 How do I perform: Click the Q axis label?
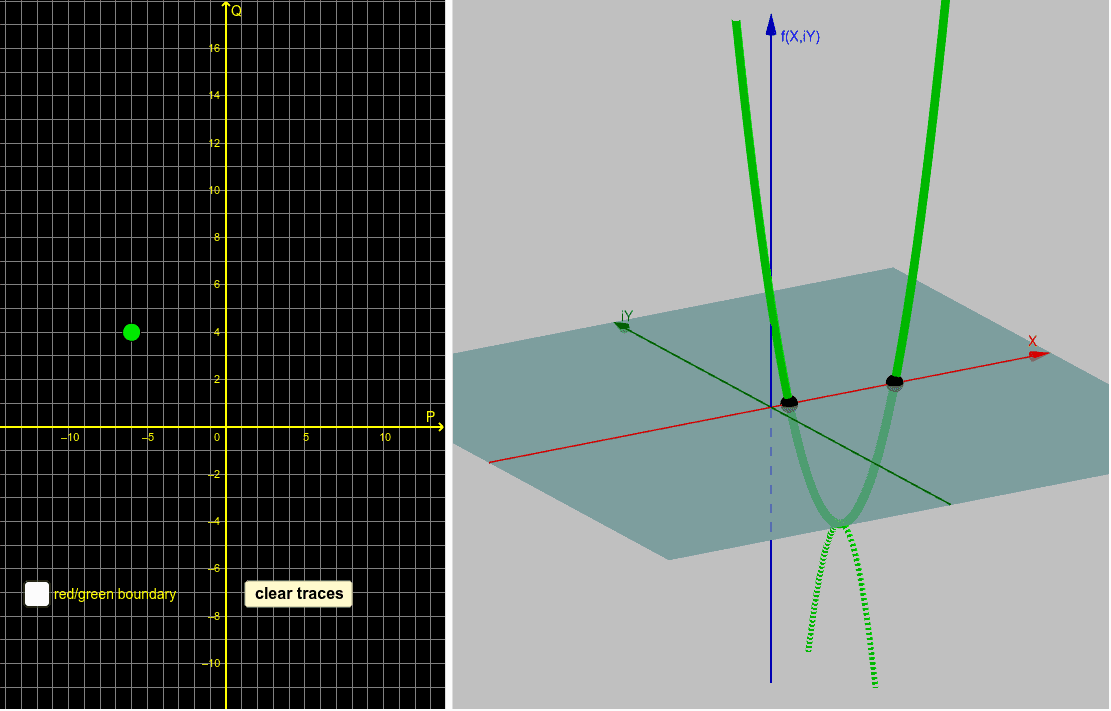click(237, 11)
